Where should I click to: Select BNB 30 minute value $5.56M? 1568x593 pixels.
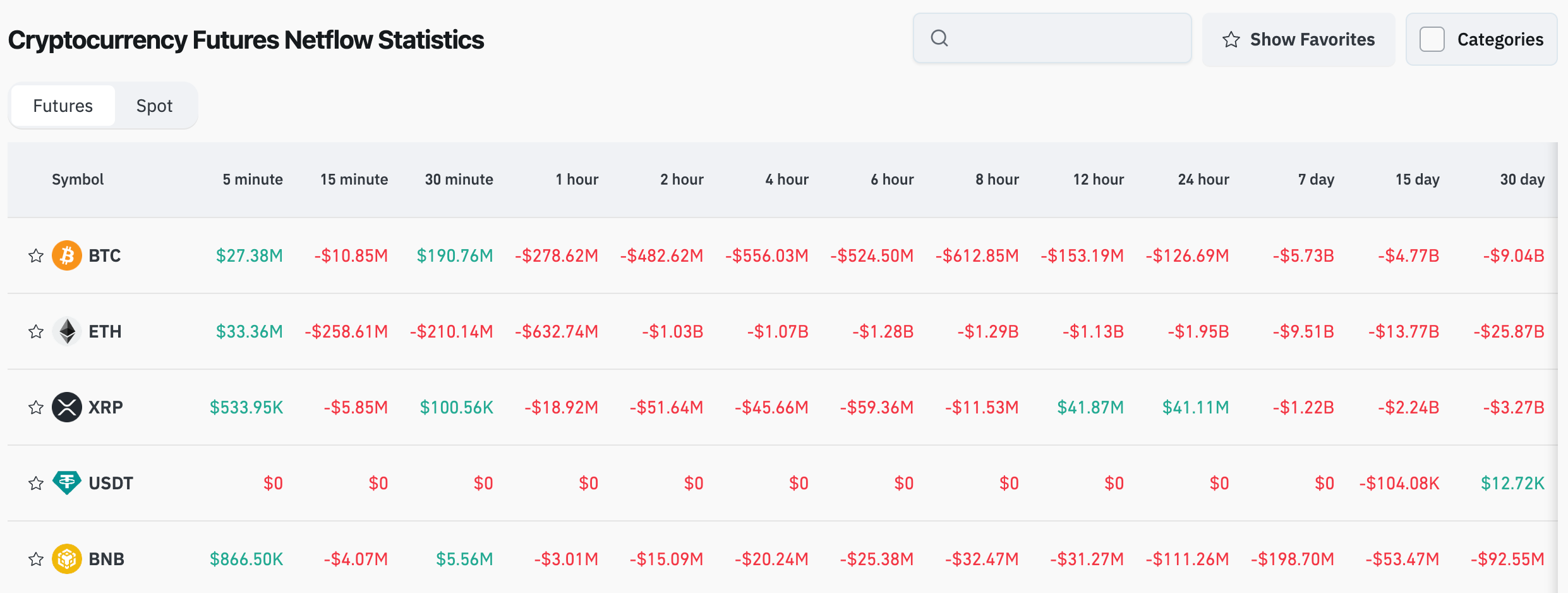click(x=464, y=559)
